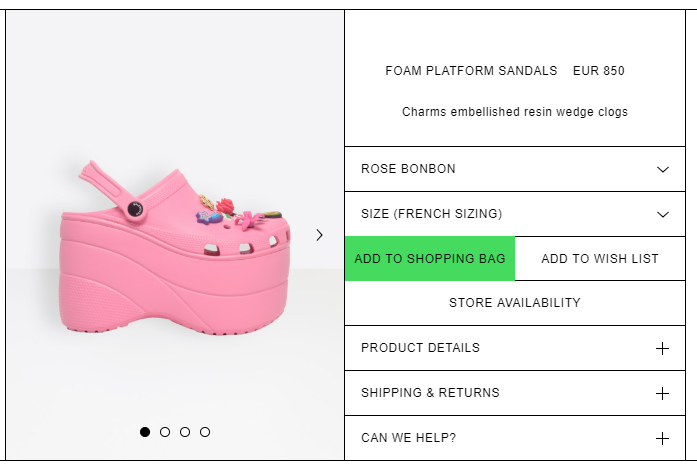Click the chevron arrow on the Size row
The image size is (697, 475).
[x=663, y=214]
